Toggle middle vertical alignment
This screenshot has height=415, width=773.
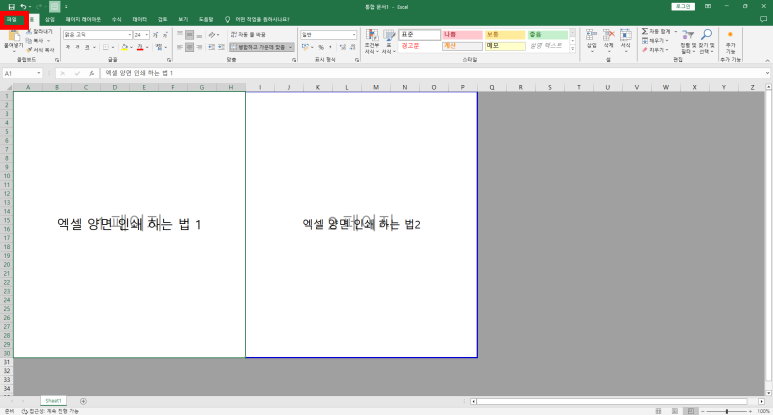(189, 35)
